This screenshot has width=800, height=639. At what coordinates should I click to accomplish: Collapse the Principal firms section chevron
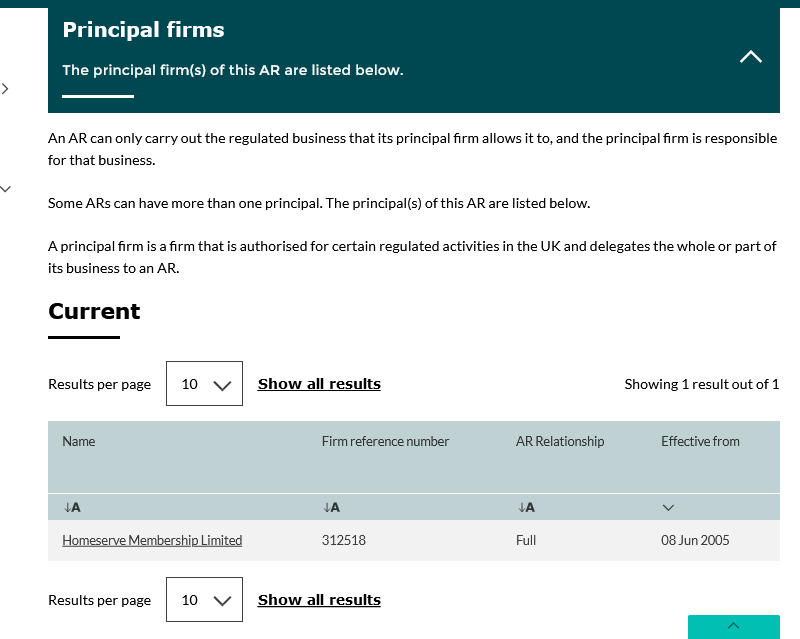(x=750, y=57)
